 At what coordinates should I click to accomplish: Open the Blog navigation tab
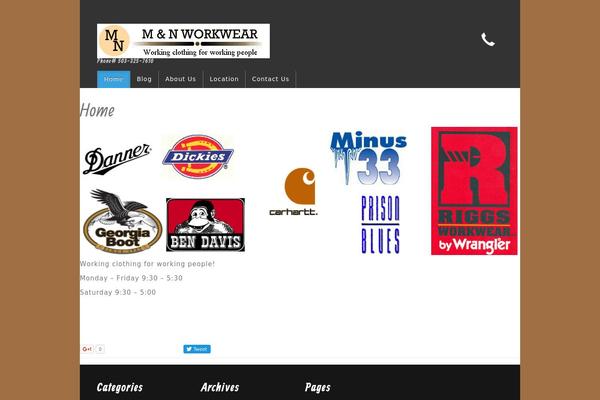point(144,79)
